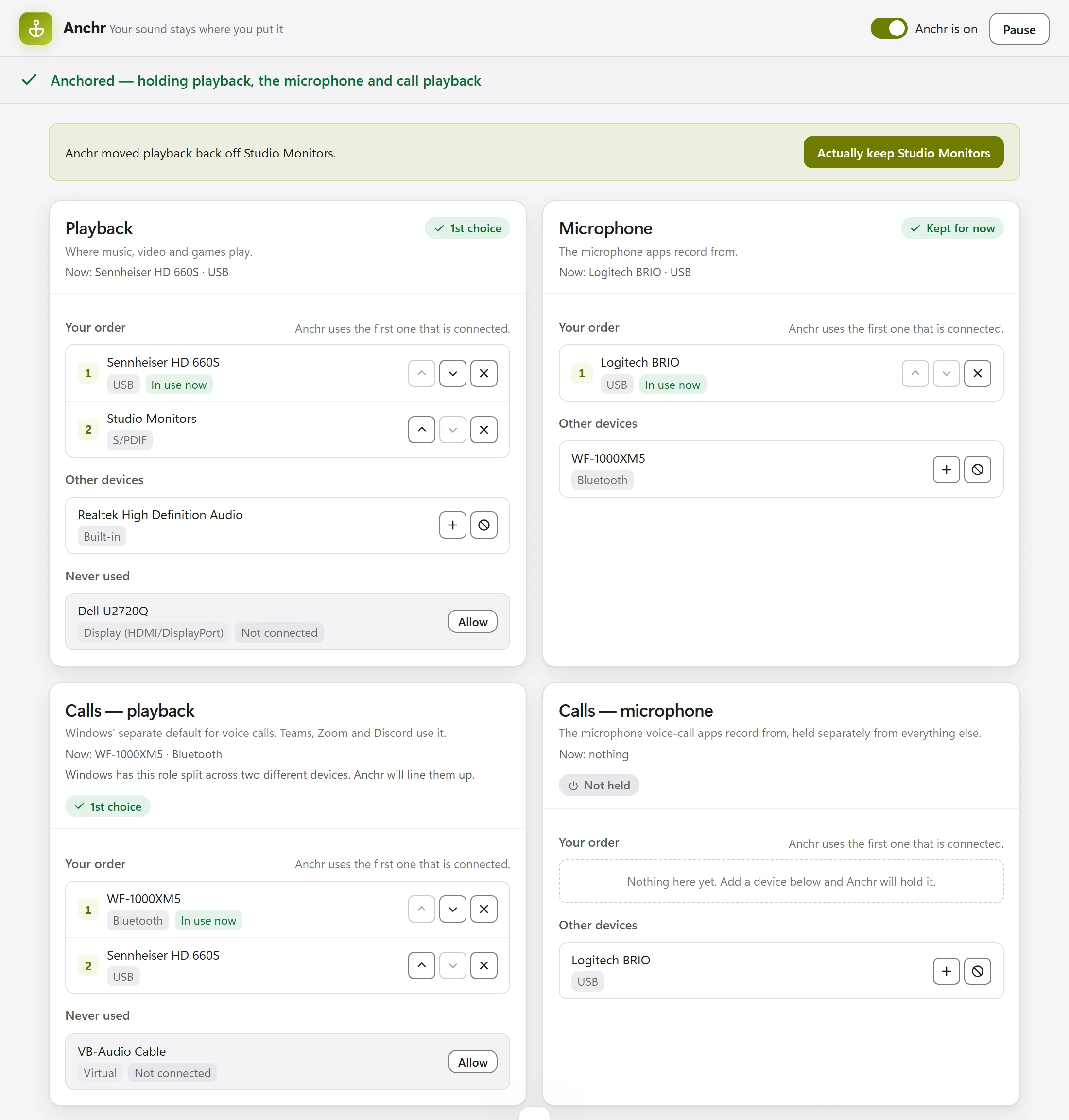Image resolution: width=1069 pixels, height=1120 pixels.
Task: Move Sennheiser HD 660S up in Calls playback
Action: pos(421,965)
